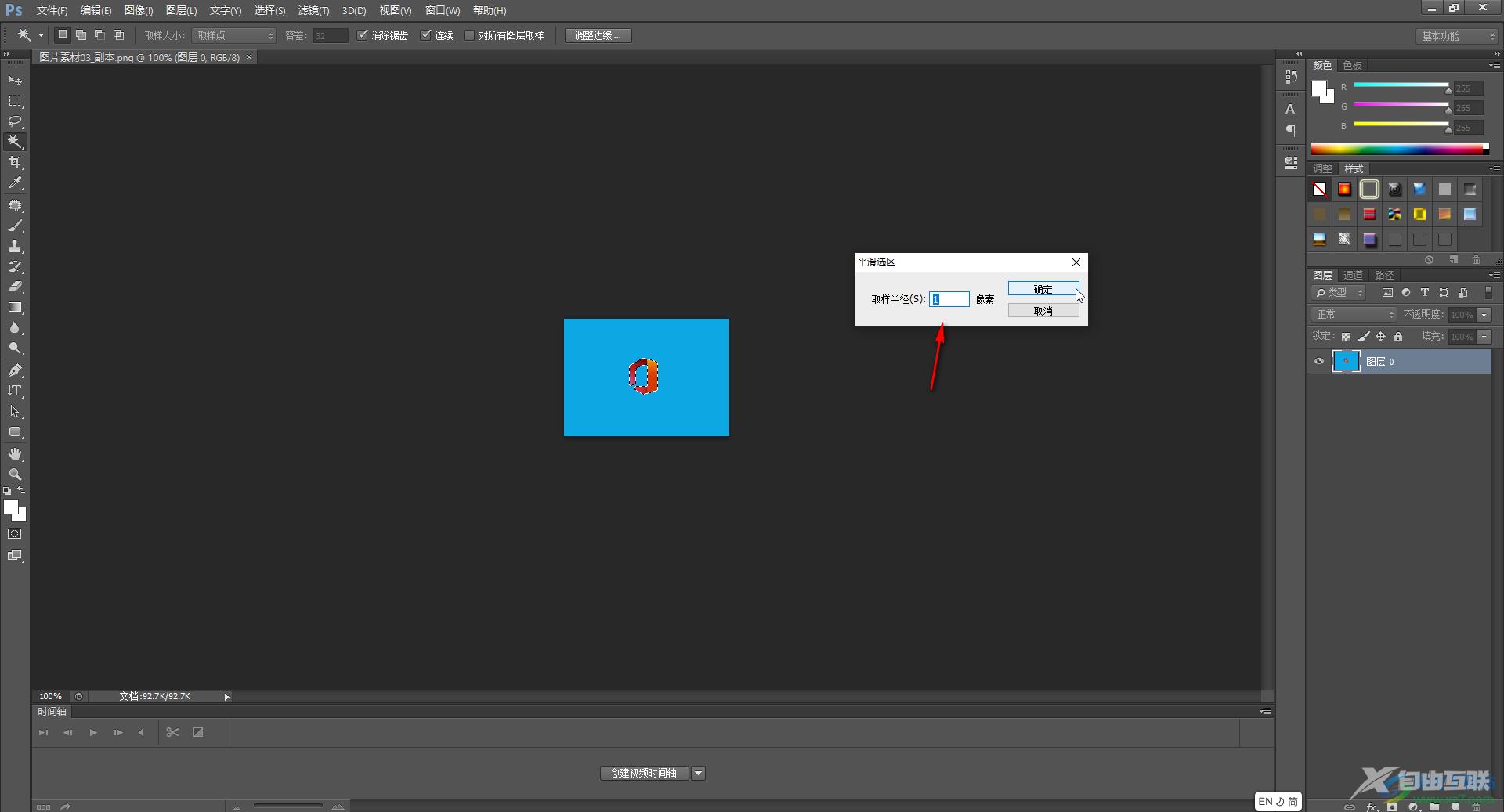Select the Hand tool
The image size is (1504, 812).
15,454
